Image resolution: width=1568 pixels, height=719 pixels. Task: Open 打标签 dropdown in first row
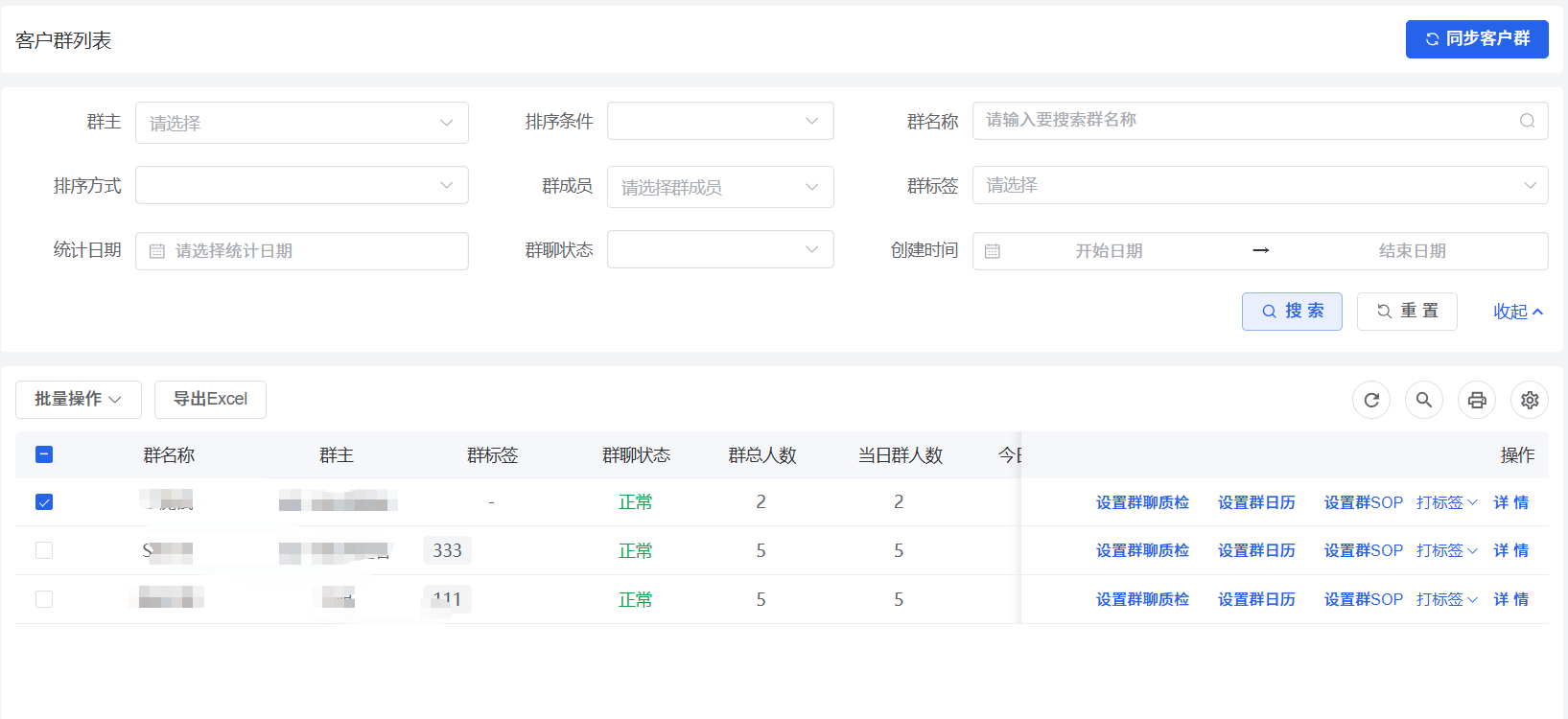tap(1446, 502)
